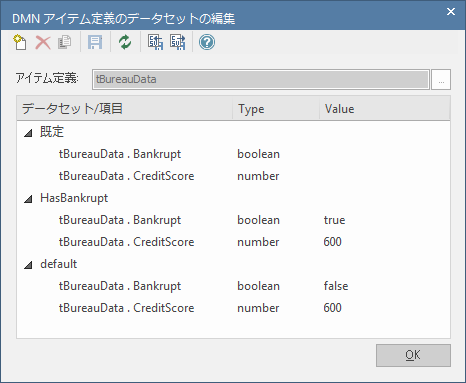Collapse the default data set group
The height and width of the screenshot is (383, 466).
[x=28, y=265]
